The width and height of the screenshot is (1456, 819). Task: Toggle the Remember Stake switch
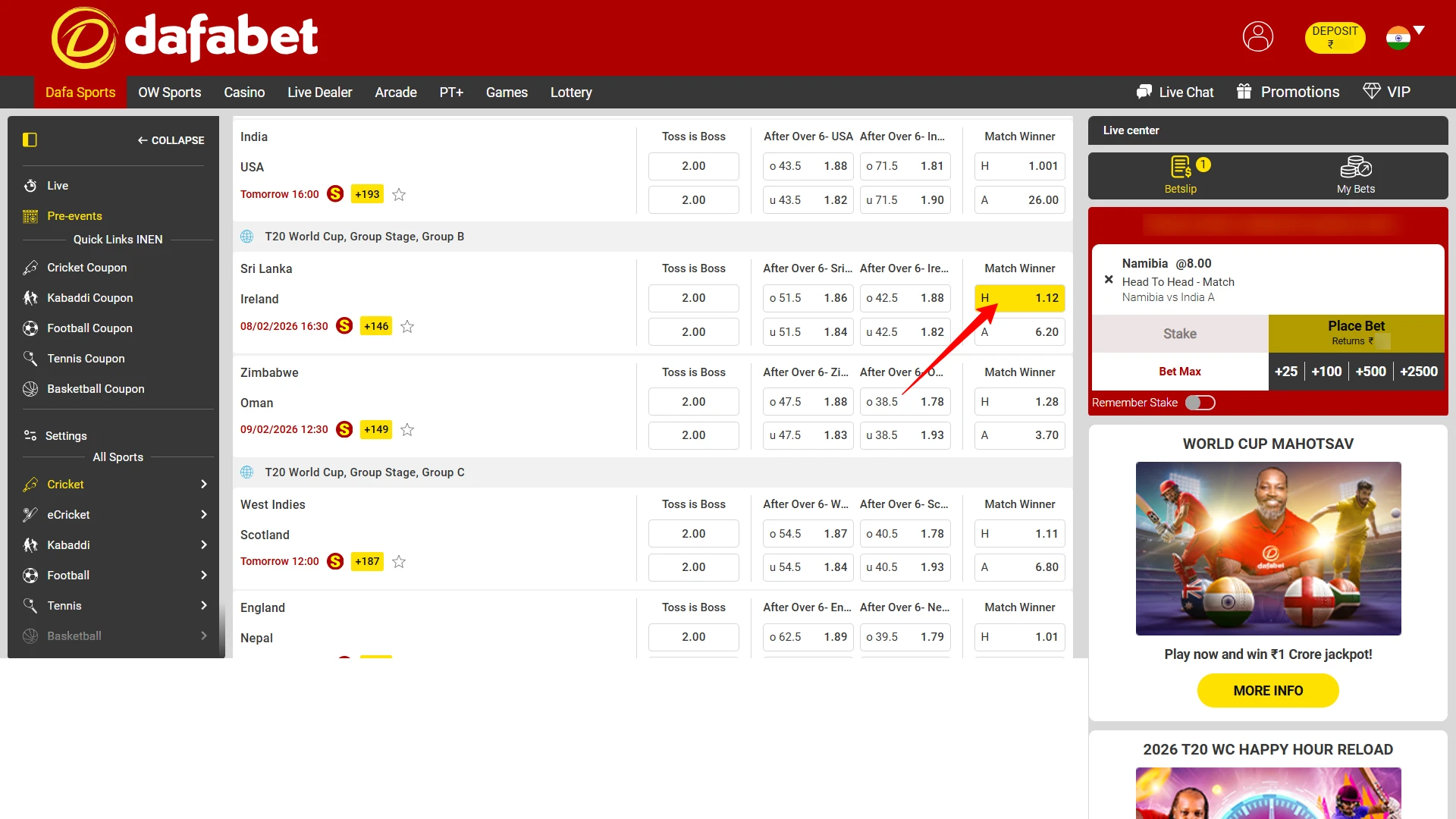[x=1200, y=403]
